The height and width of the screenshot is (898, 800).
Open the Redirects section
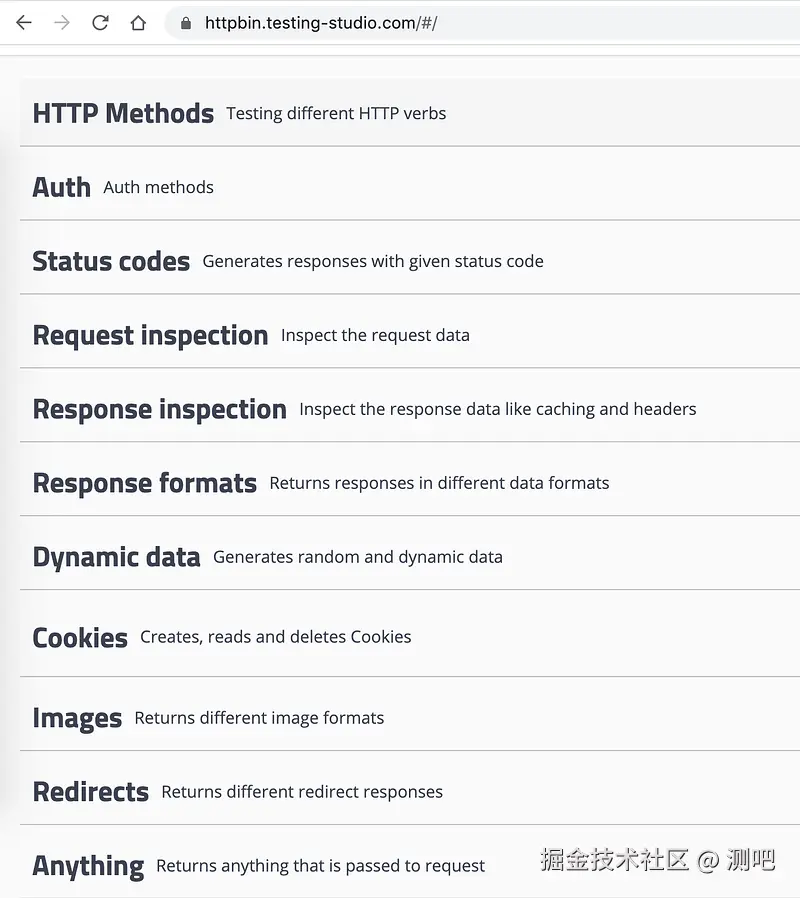pyautogui.click(x=90, y=793)
